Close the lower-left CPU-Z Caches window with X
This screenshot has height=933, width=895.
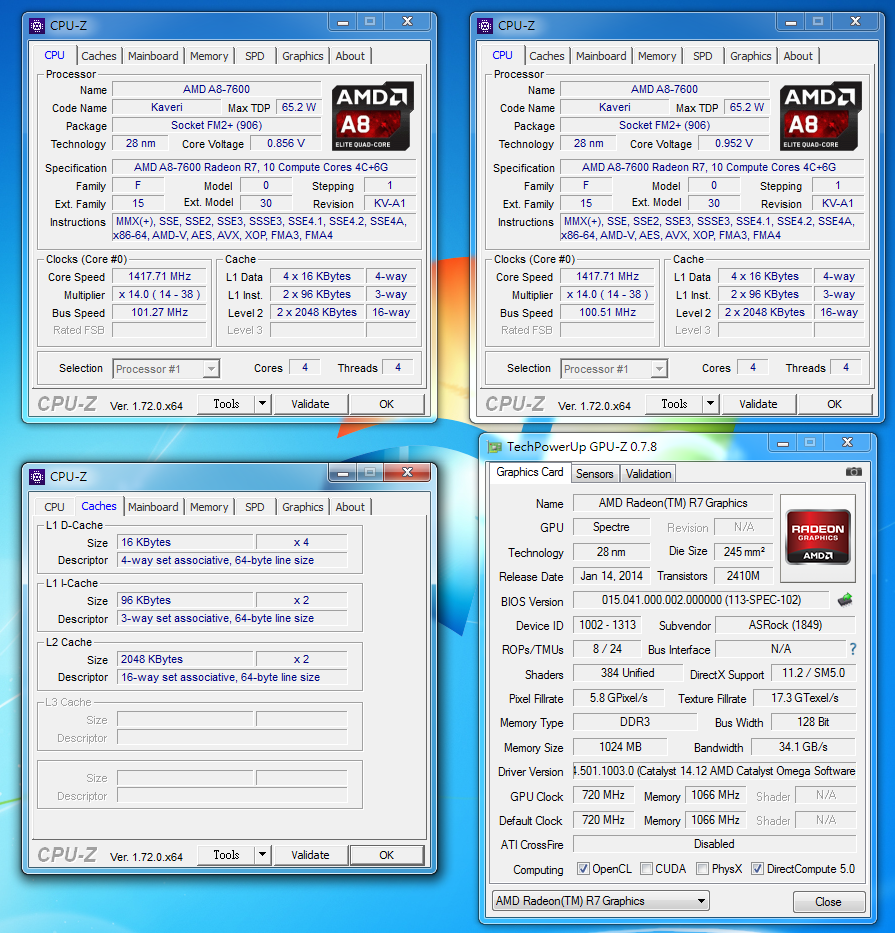[x=407, y=472]
